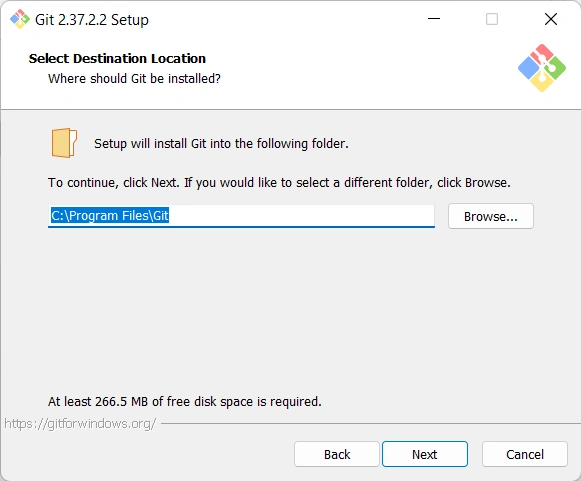Close the Git Setup window
Image resolution: width=581 pixels, height=481 pixels.
coord(551,19)
